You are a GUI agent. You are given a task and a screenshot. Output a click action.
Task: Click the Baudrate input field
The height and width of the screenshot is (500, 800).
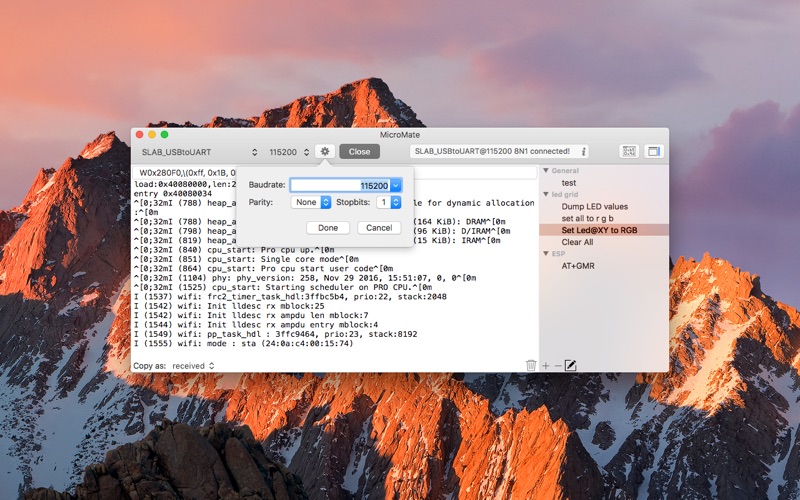[x=340, y=186]
